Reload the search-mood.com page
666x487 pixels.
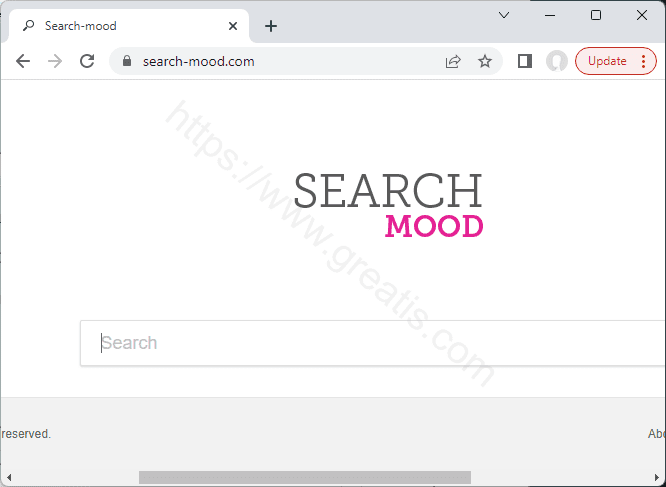[x=87, y=61]
